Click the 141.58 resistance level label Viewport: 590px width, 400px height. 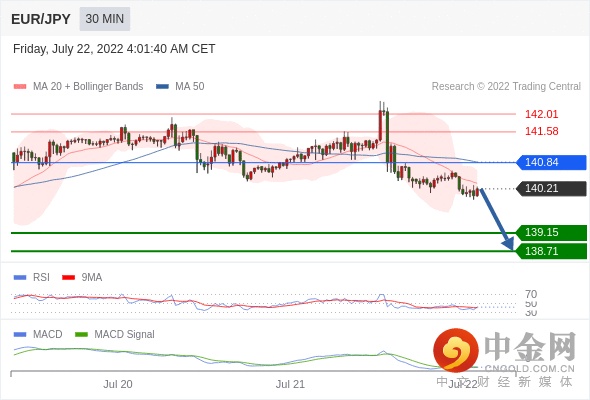click(x=541, y=131)
